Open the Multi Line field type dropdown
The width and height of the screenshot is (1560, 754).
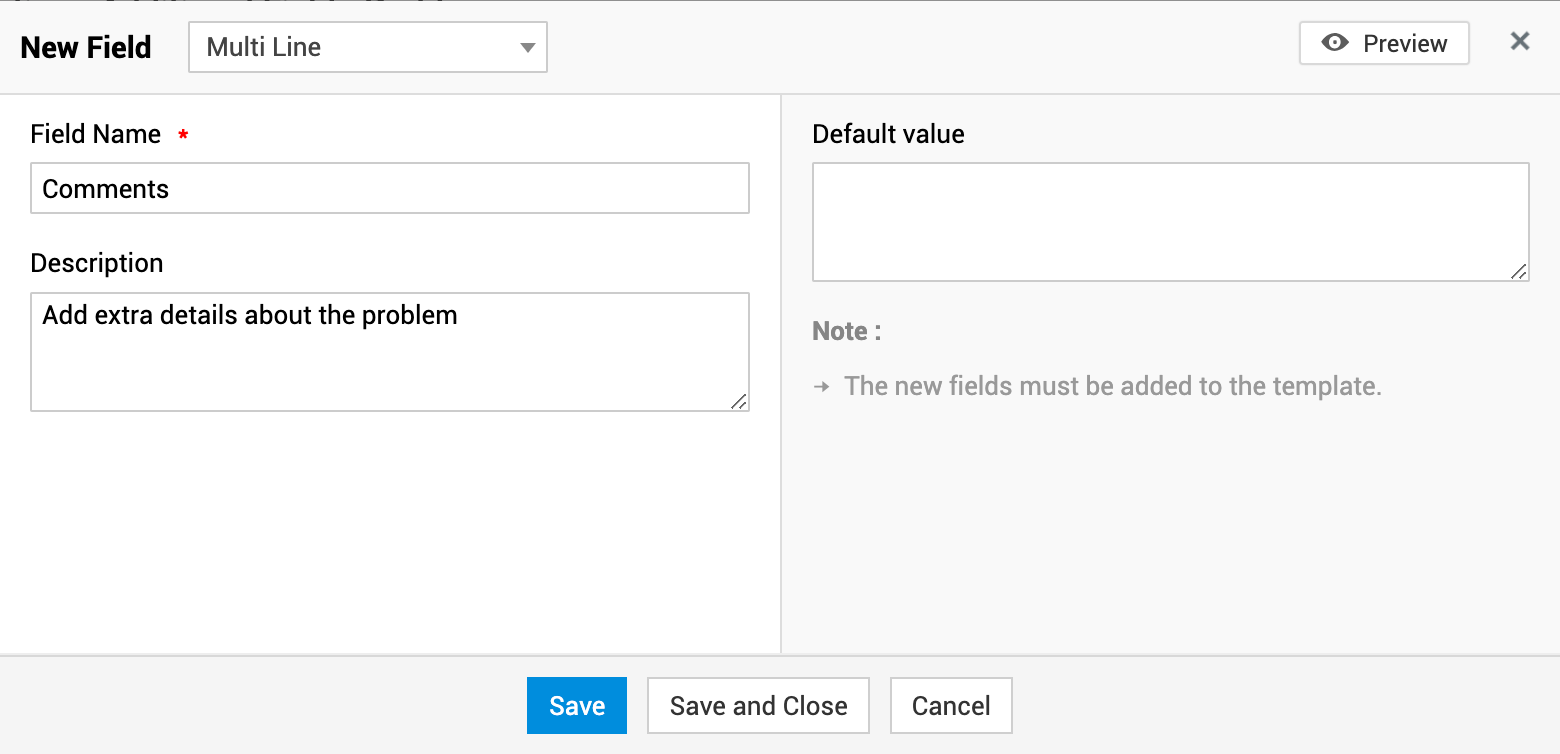[367, 48]
